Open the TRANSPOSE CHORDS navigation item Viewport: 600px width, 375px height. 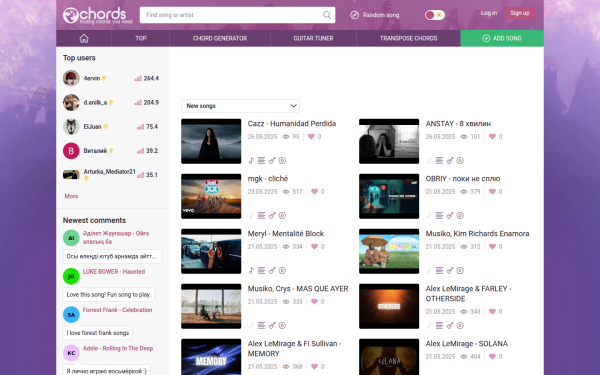408,38
